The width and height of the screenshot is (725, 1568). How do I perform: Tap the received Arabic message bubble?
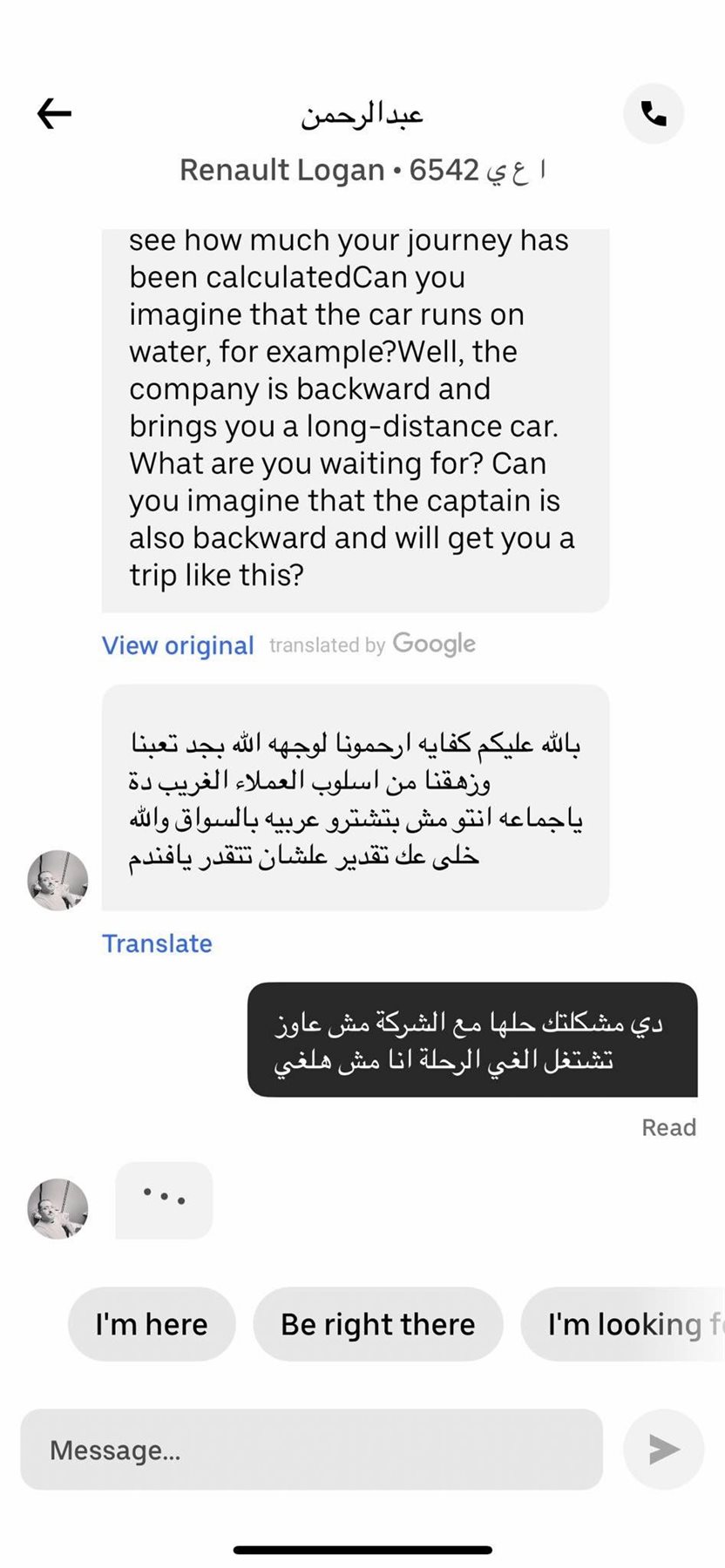click(355, 798)
